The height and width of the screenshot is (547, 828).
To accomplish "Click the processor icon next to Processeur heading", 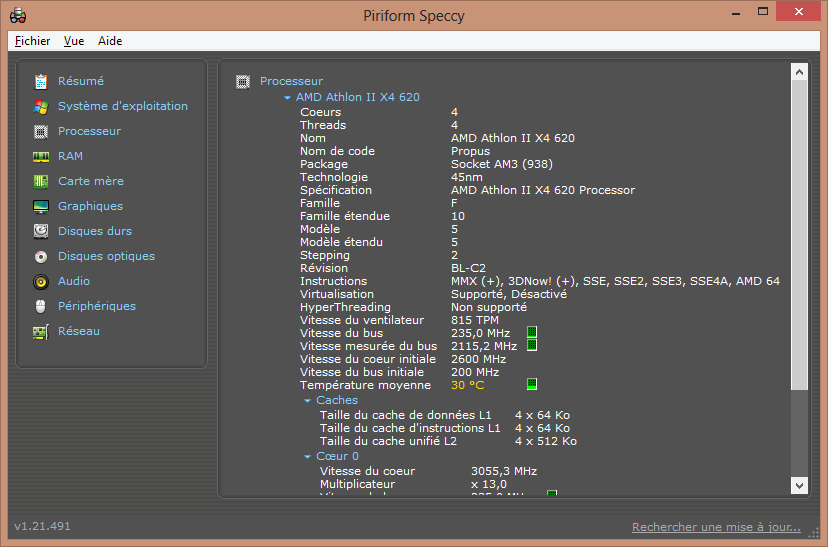I will (242, 81).
